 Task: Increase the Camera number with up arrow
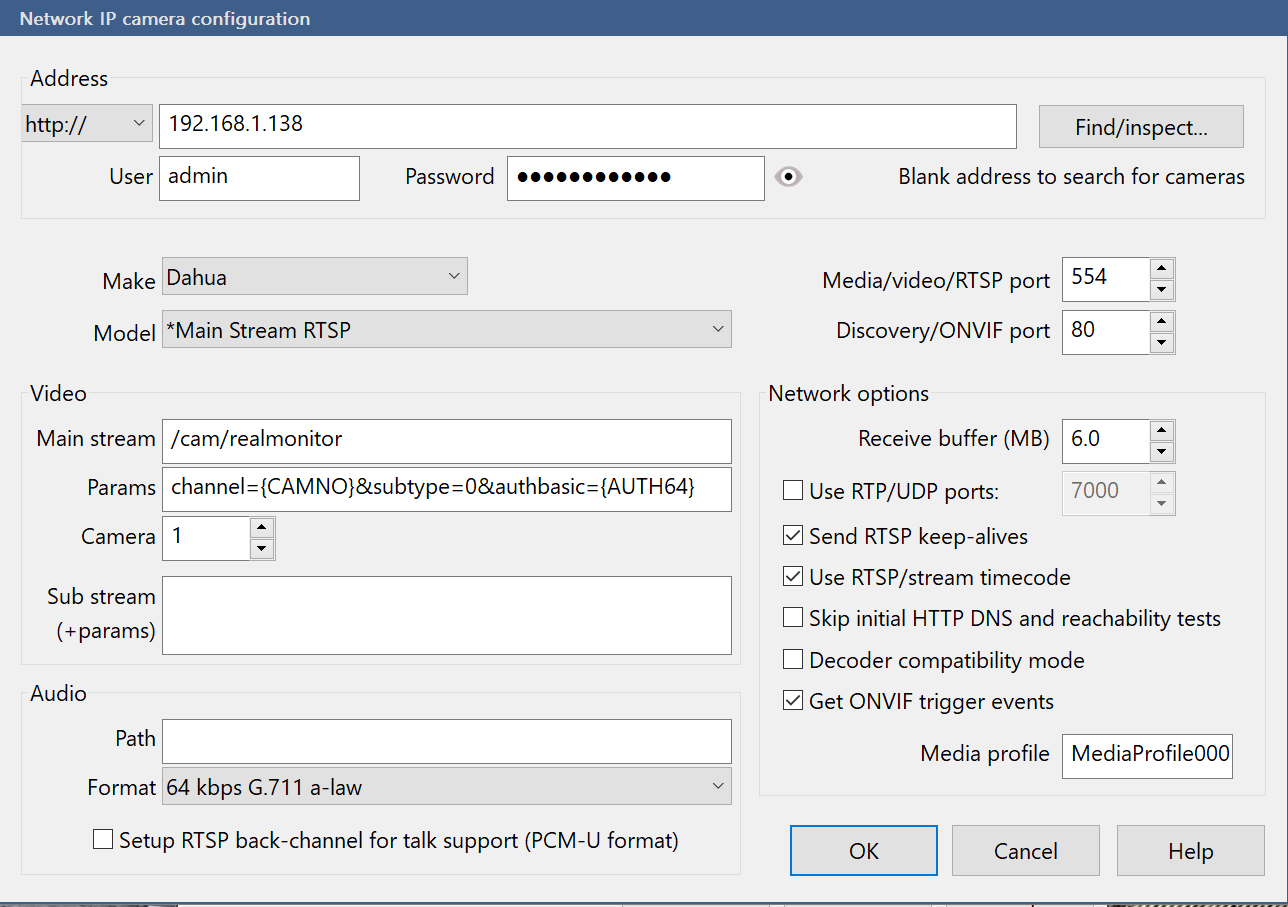click(262, 527)
